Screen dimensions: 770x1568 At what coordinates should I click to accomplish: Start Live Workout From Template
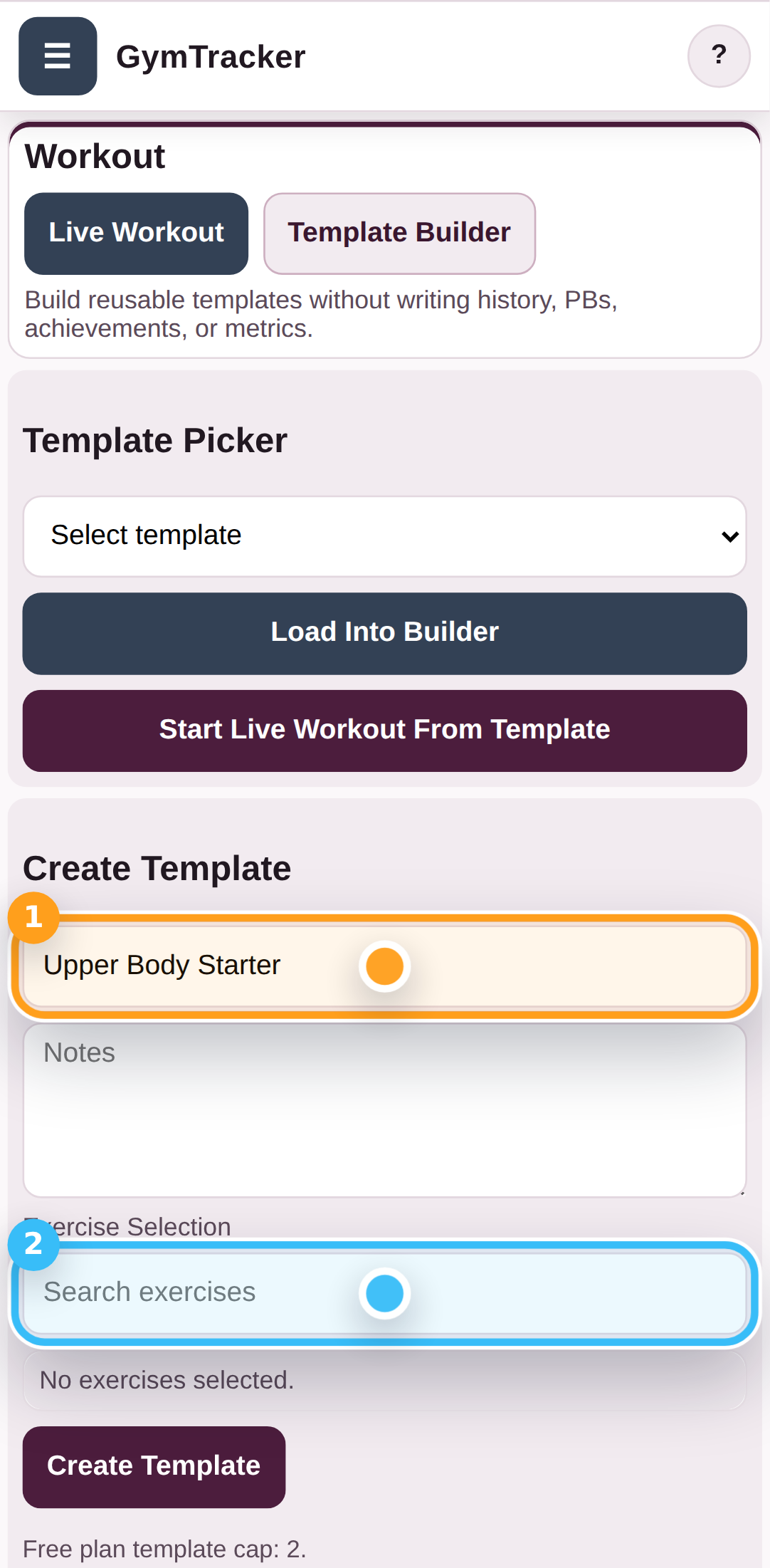[x=384, y=729]
